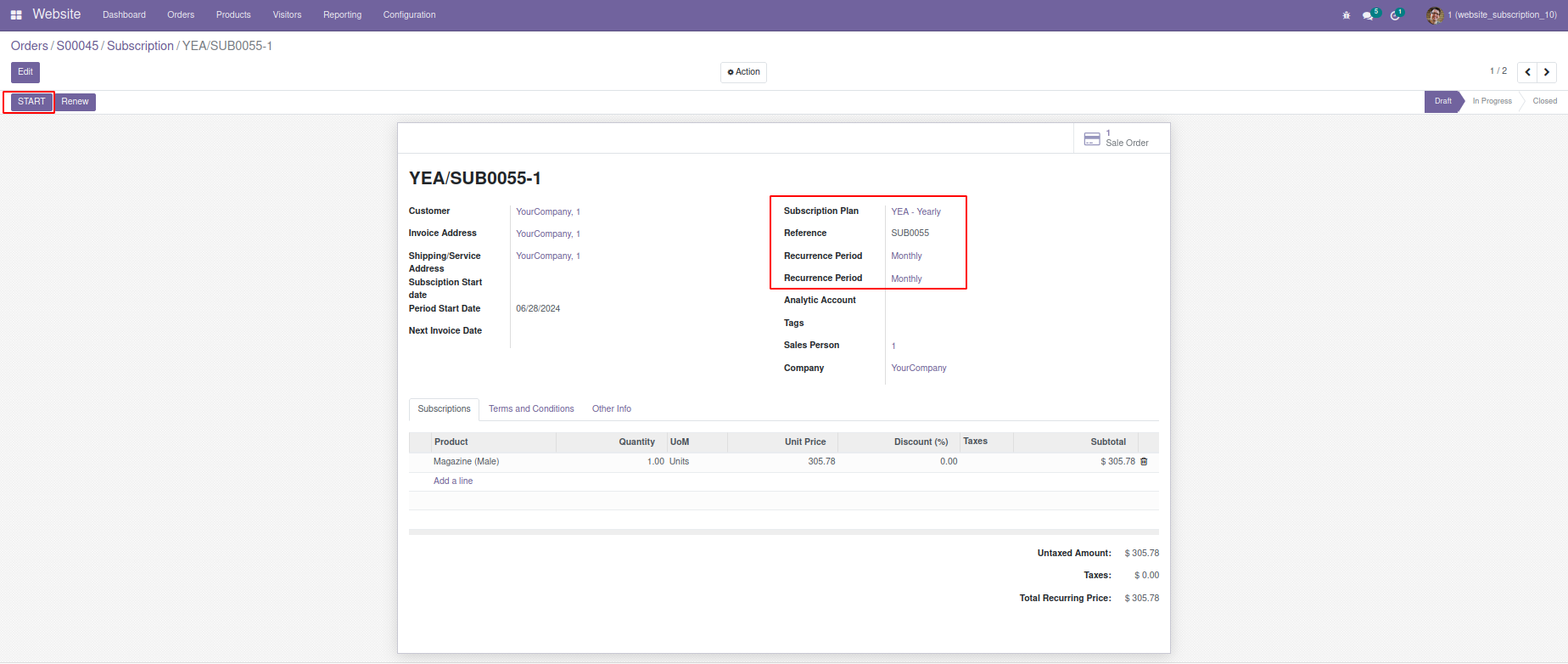Expand the Action dropdown

[743, 72]
